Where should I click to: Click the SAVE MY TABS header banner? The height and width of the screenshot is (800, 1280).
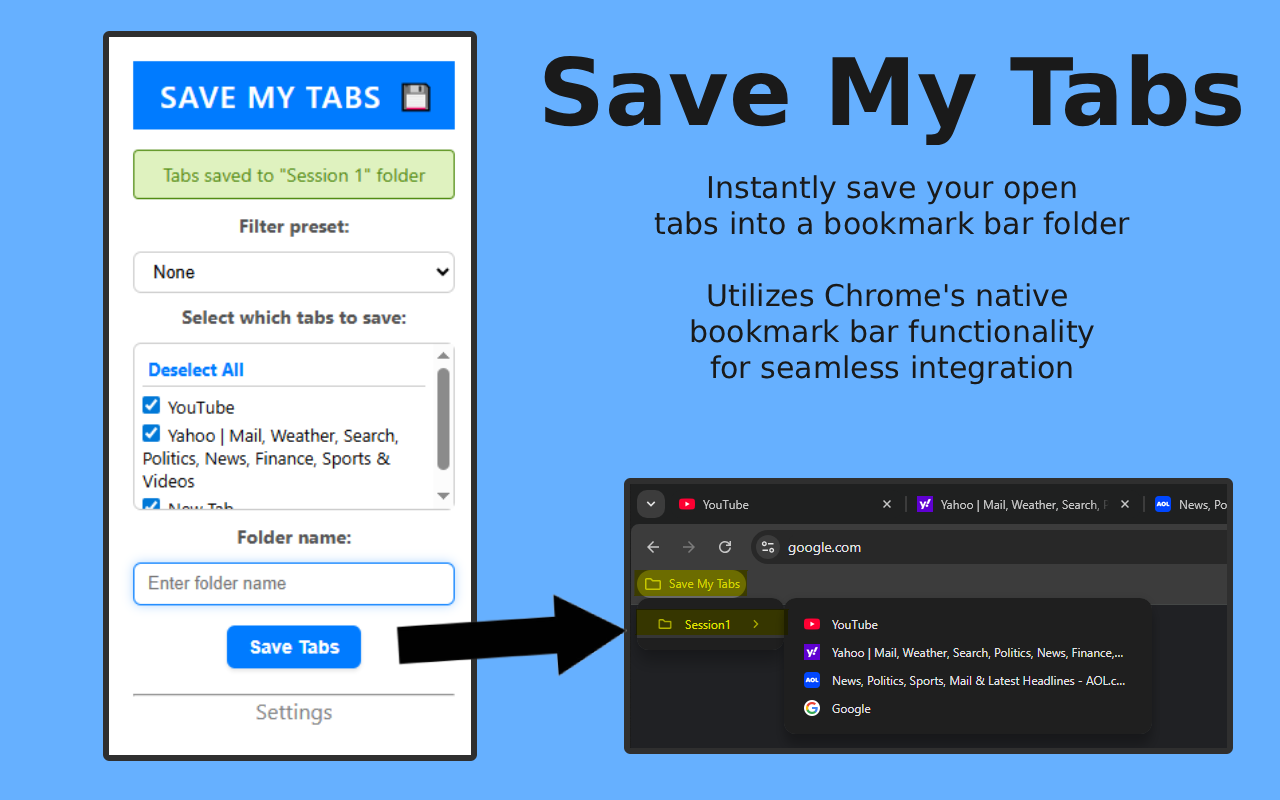(x=294, y=96)
